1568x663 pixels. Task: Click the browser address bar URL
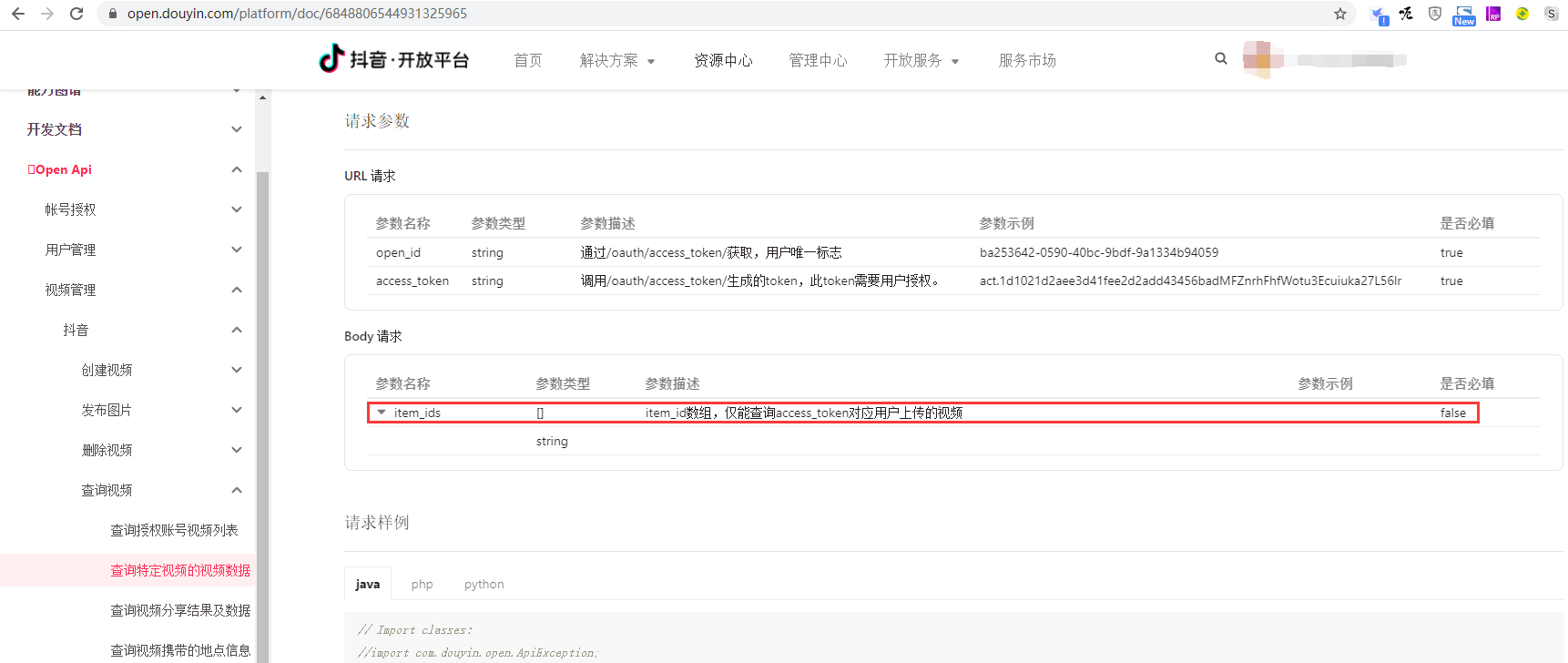[297, 14]
